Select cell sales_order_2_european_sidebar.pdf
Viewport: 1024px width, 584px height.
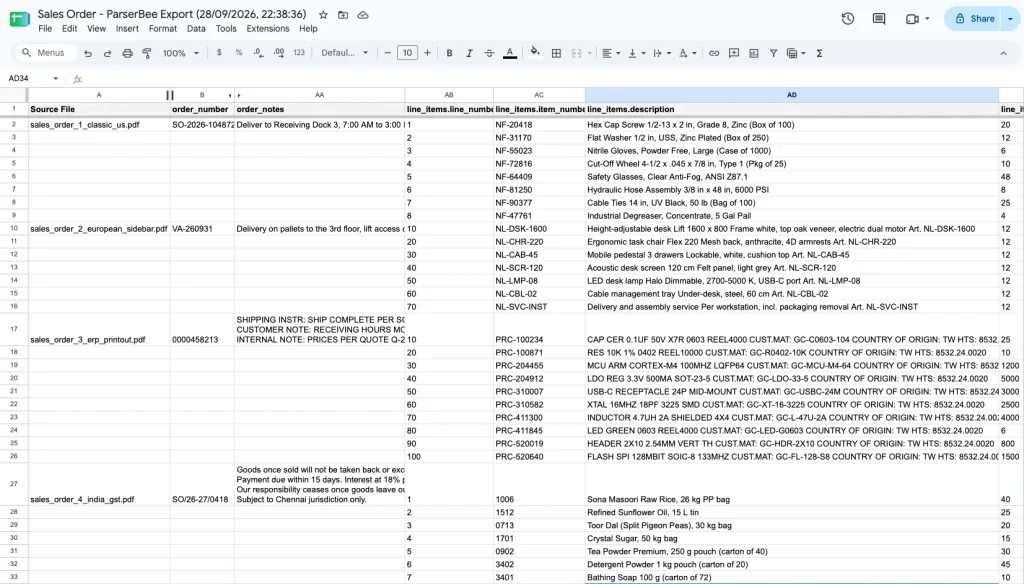click(99, 229)
